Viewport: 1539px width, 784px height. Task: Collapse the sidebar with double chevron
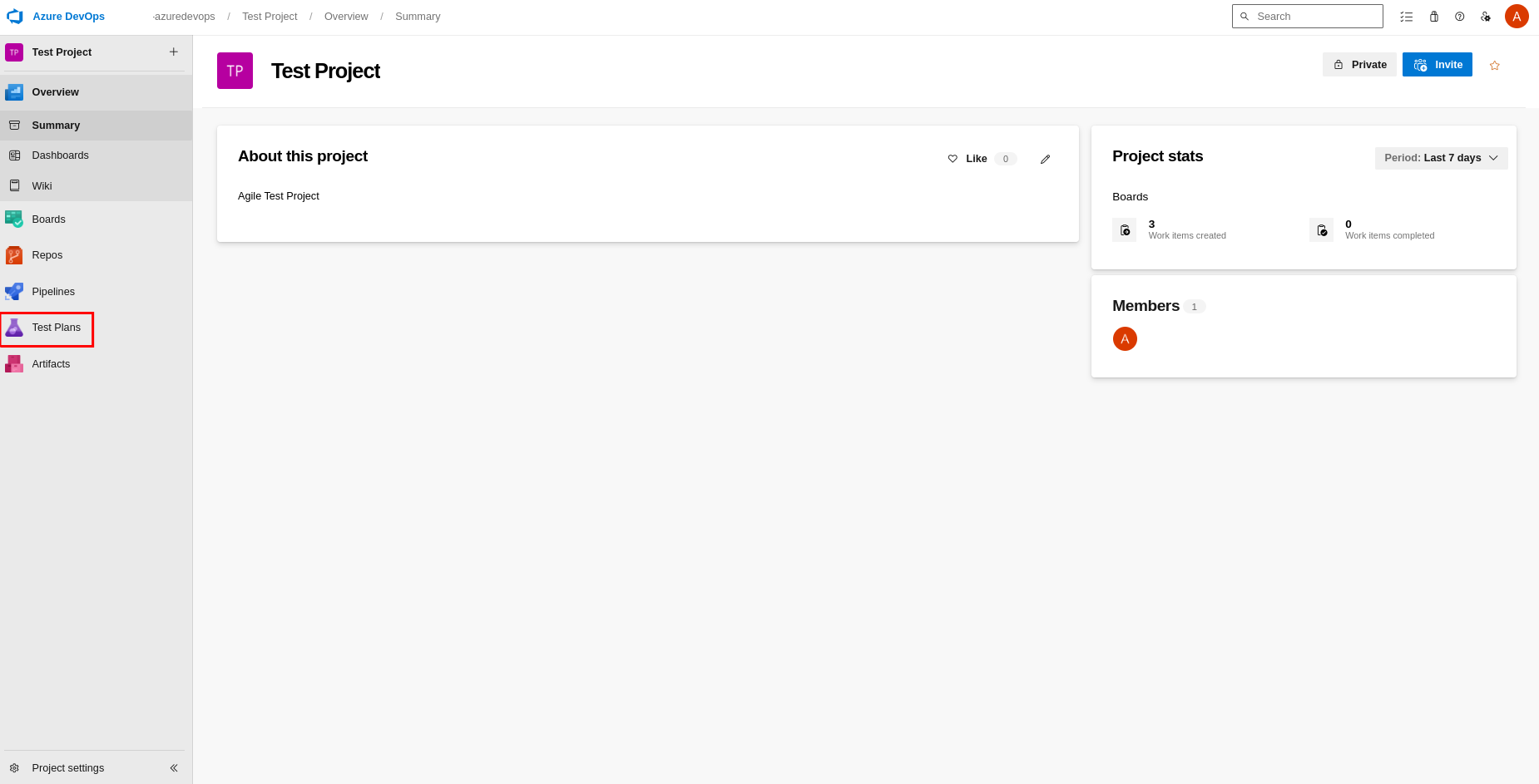click(x=174, y=768)
